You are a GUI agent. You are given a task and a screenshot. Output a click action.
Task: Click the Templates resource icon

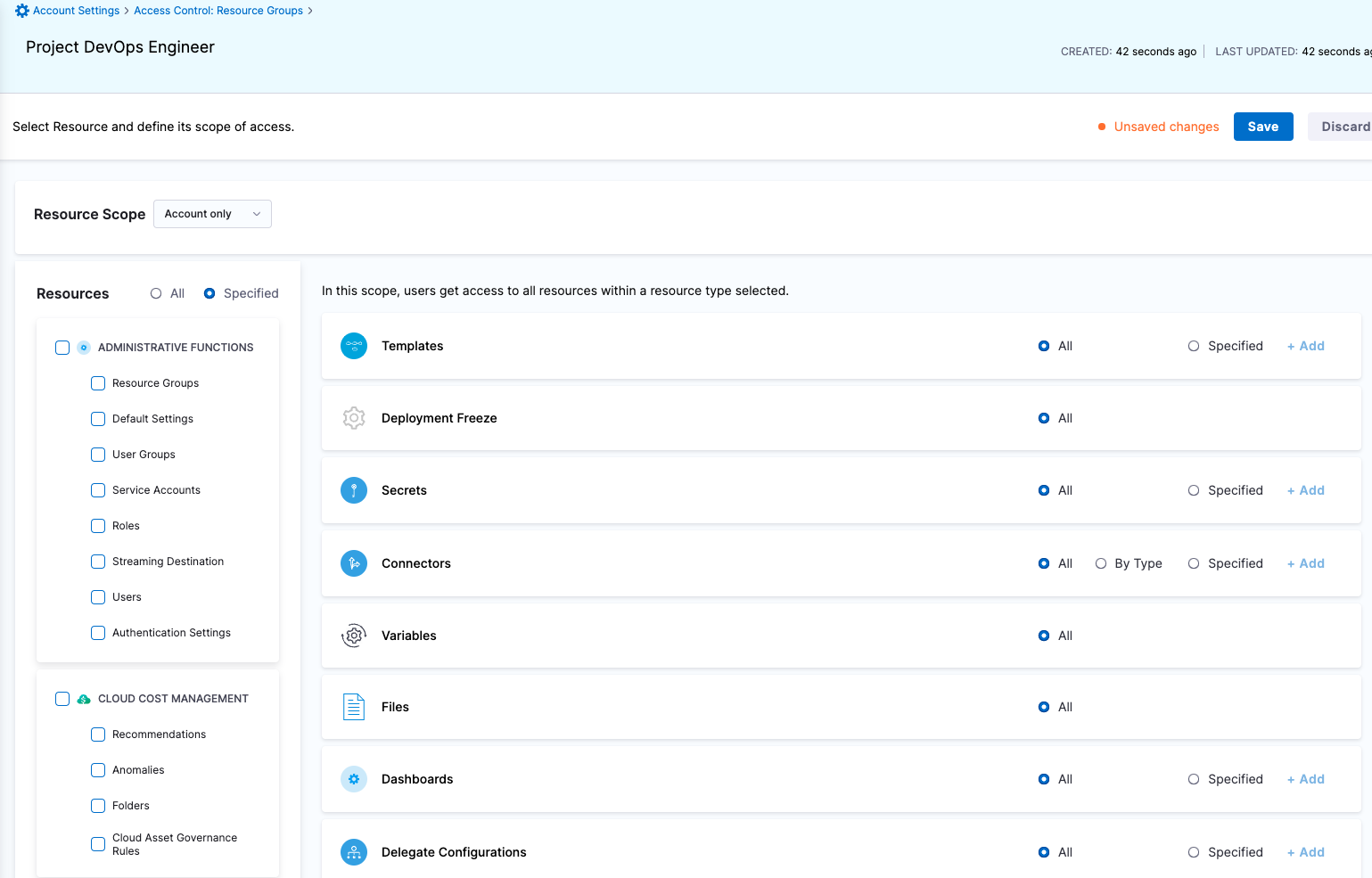354,346
